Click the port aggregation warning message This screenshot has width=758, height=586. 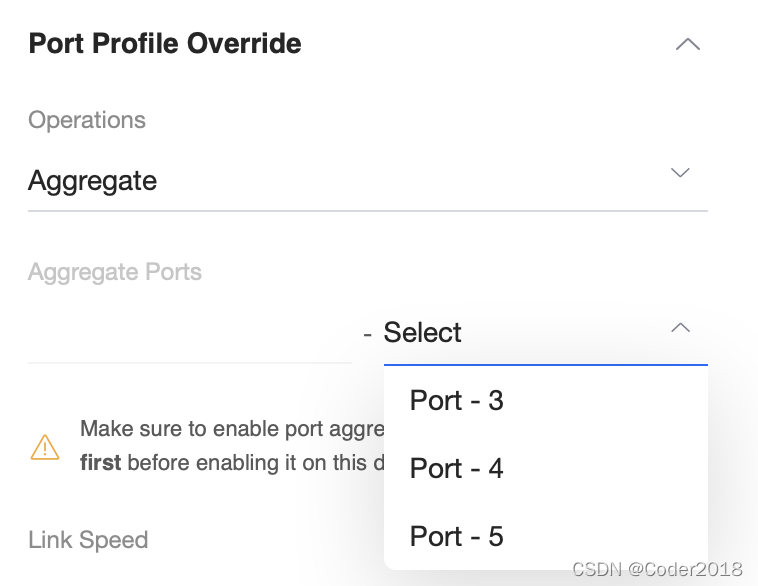click(232, 446)
